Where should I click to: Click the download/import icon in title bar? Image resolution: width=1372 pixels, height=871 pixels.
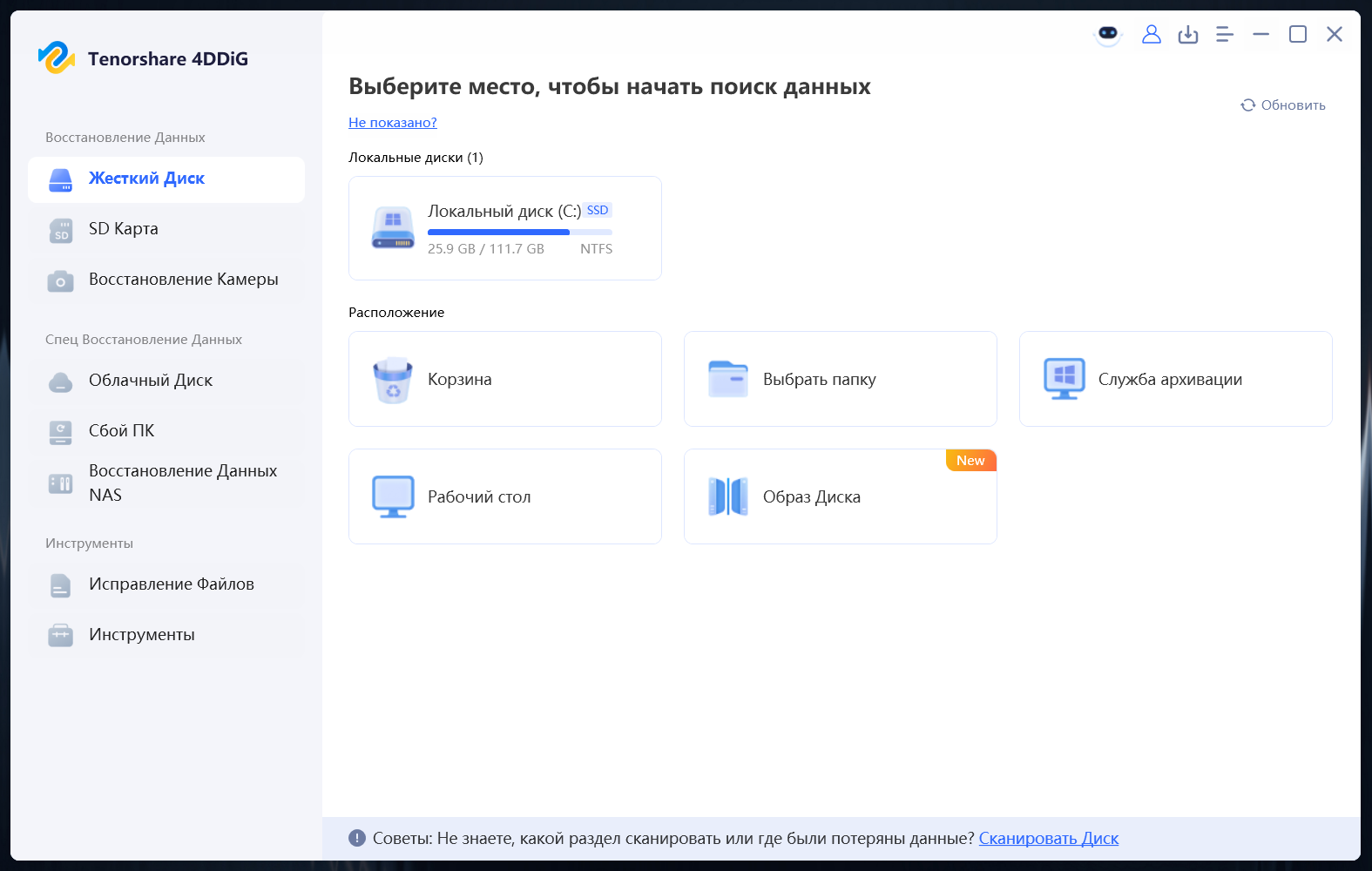tap(1188, 34)
